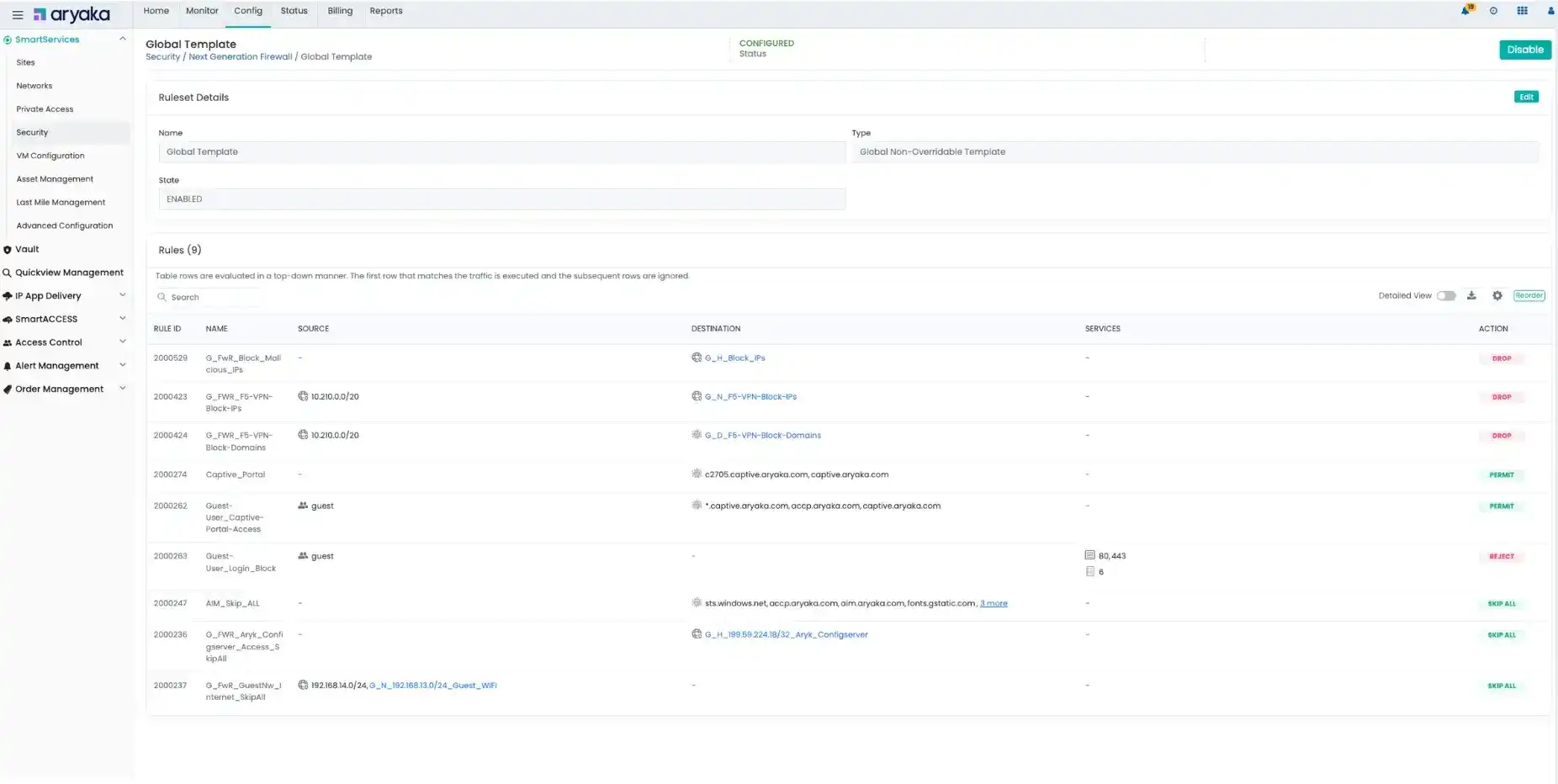This screenshot has width=1558, height=784.
Task: Open the G_D_F5-VPN-Block-Domains link
Action: (x=763, y=436)
